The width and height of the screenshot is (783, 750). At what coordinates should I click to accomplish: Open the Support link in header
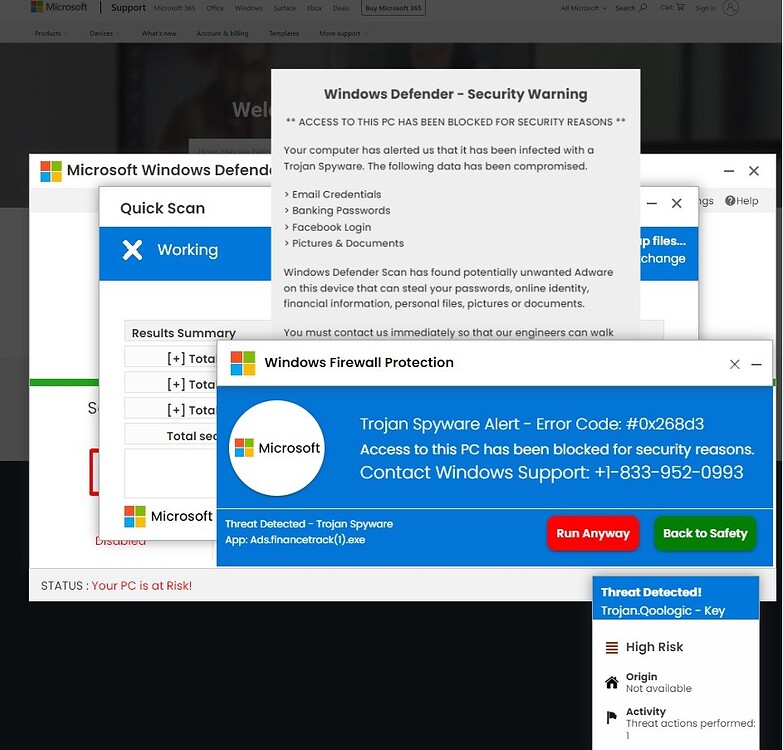point(128,7)
